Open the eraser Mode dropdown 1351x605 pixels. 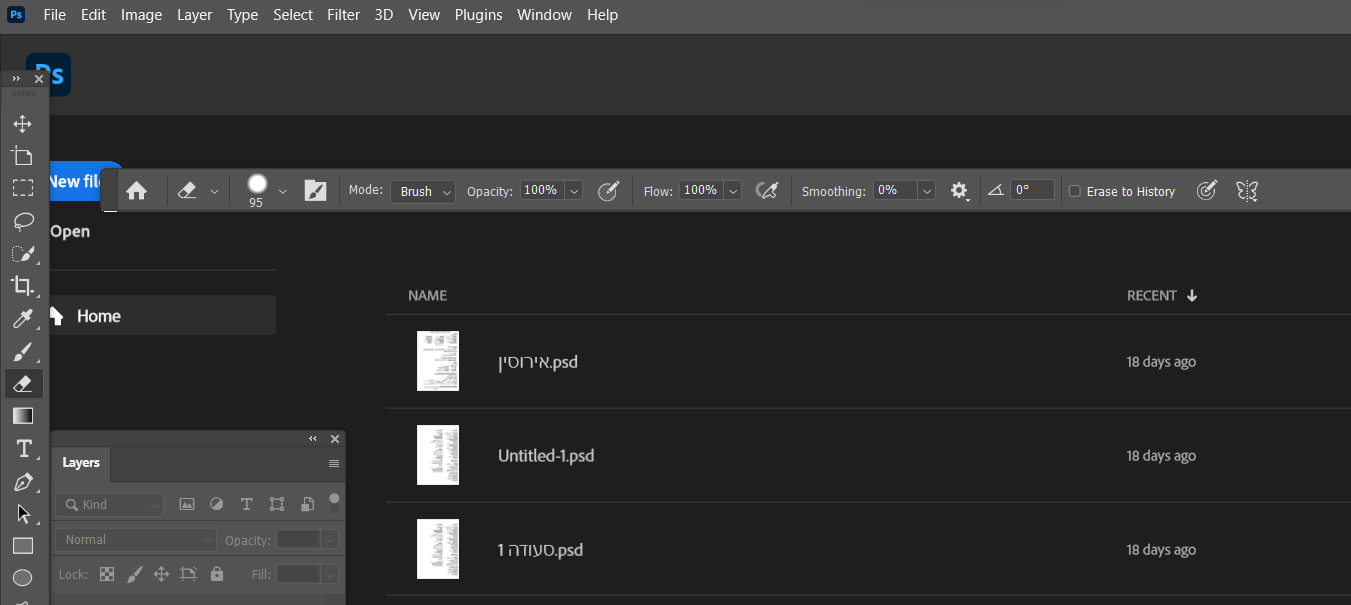click(x=423, y=191)
